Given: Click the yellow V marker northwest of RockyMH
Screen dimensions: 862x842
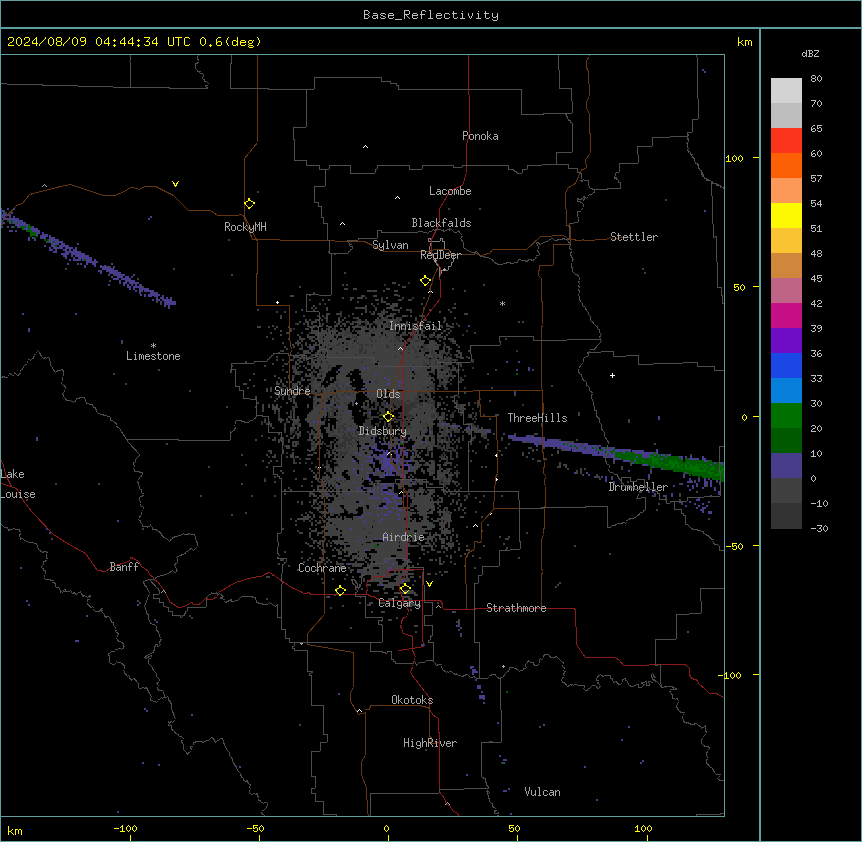Looking at the screenshot, I should (175, 184).
